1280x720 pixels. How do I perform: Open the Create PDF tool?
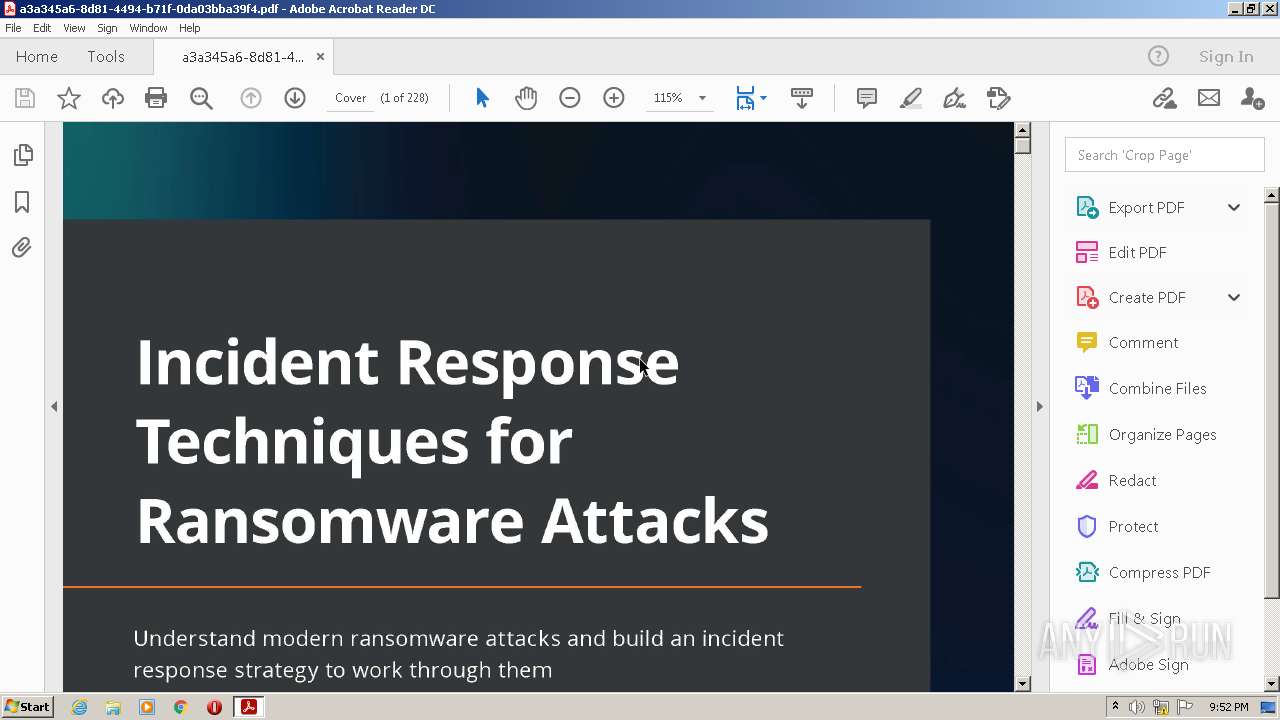(1147, 298)
